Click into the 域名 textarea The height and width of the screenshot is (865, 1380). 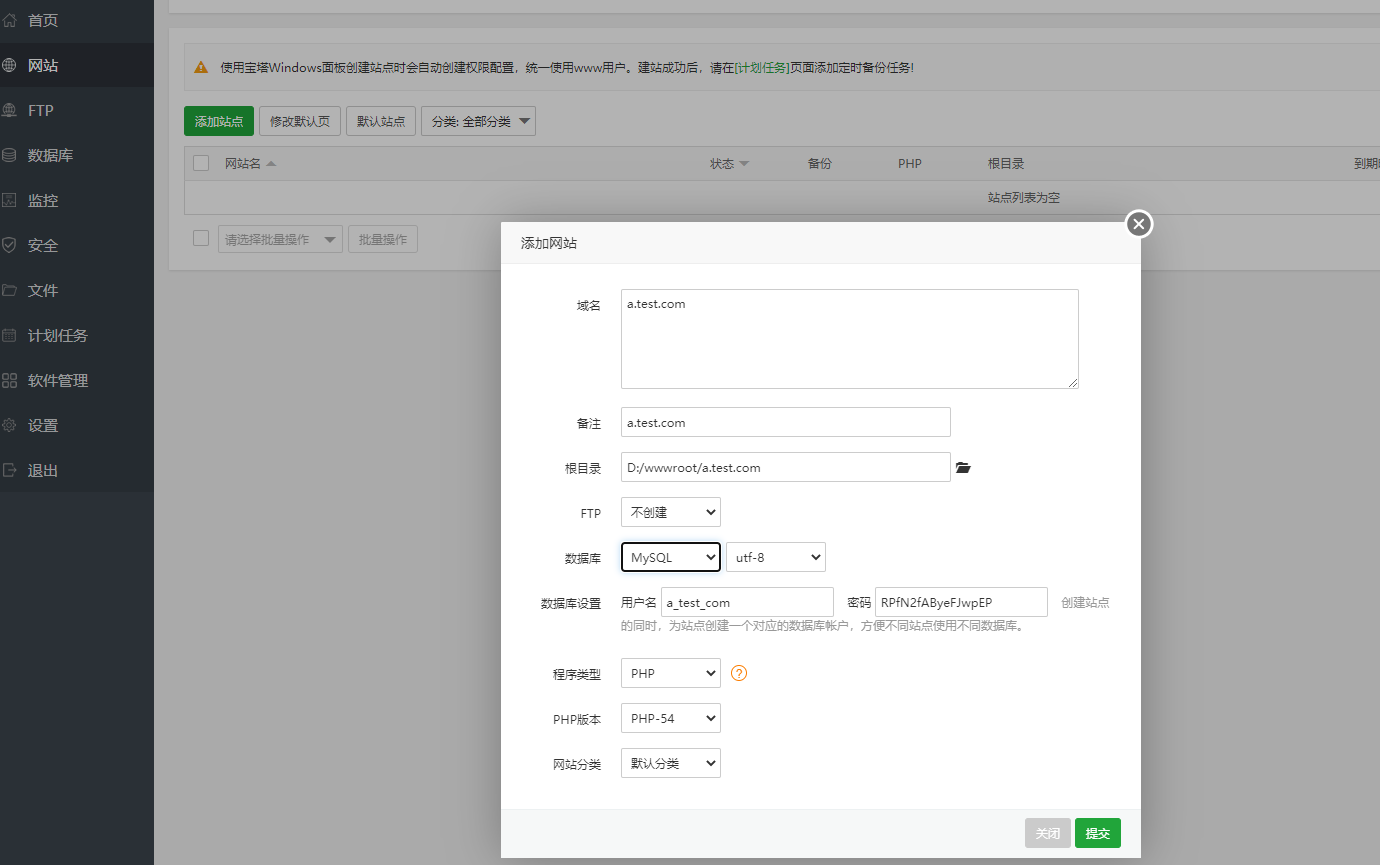(x=850, y=339)
